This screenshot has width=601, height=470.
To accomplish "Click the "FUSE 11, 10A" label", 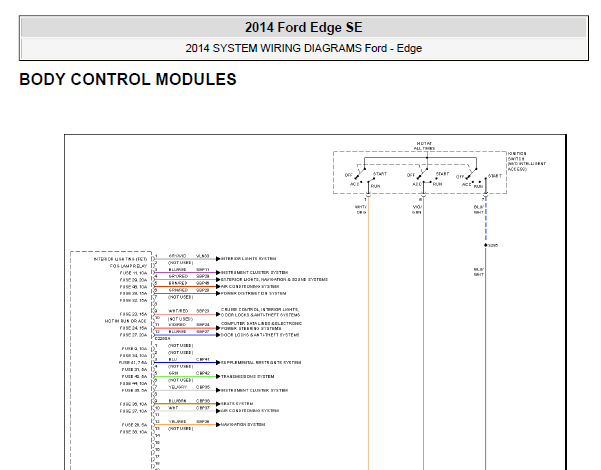I will [133, 273].
